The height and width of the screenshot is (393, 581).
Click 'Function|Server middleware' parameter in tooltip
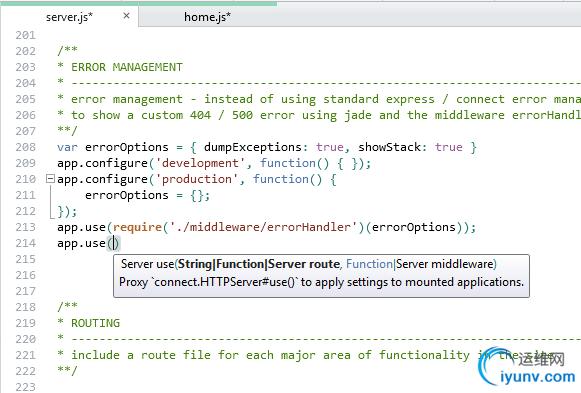click(x=419, y=264)
